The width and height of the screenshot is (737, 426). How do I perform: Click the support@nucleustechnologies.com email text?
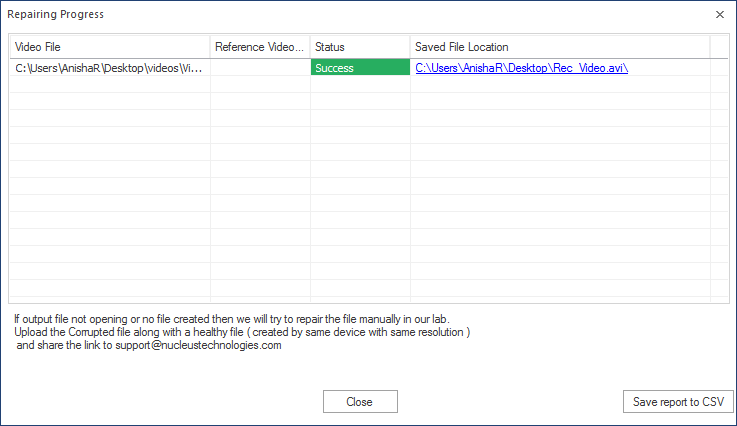[198, 345]
